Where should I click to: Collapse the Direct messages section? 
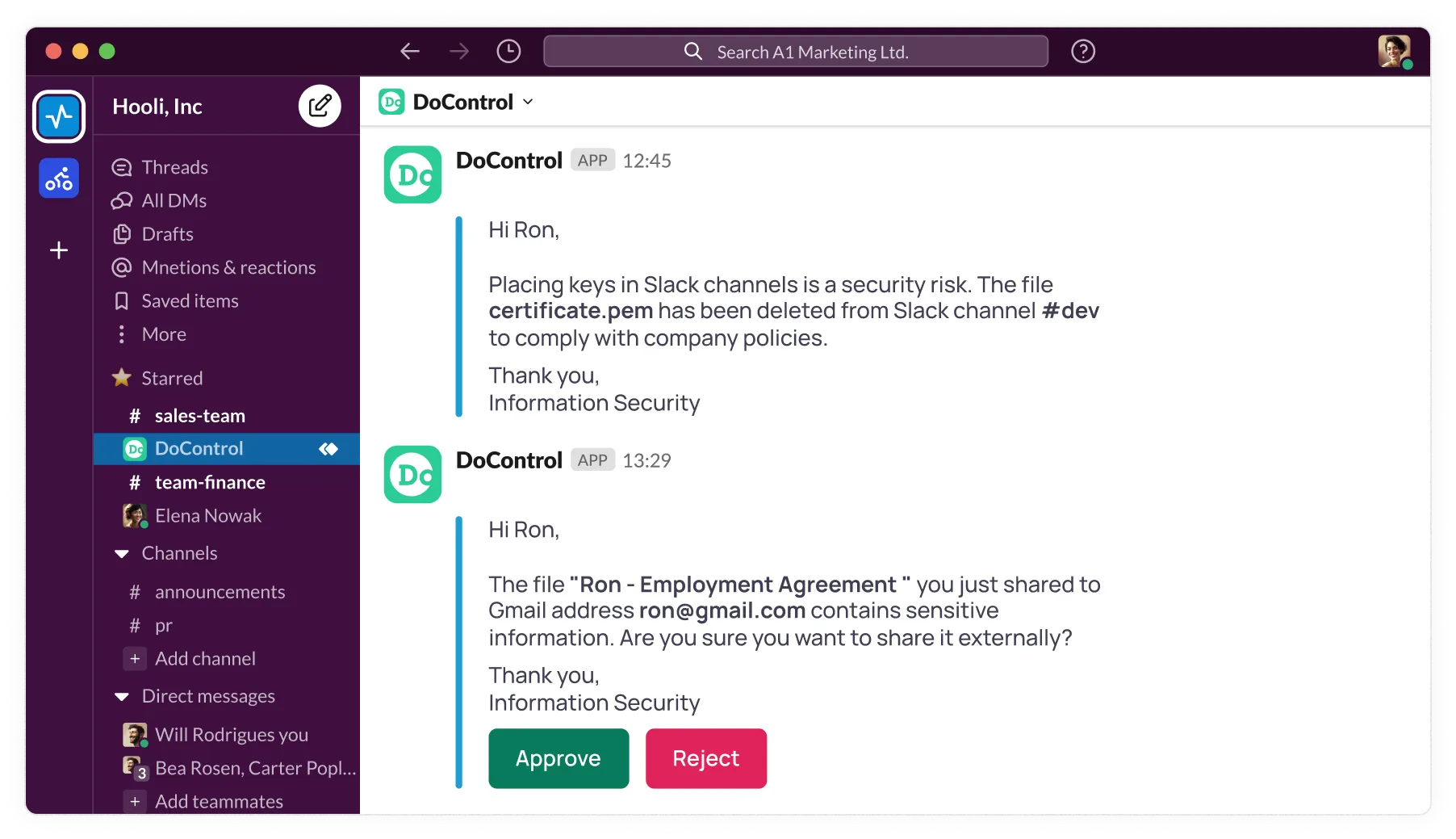click(121, 695)
